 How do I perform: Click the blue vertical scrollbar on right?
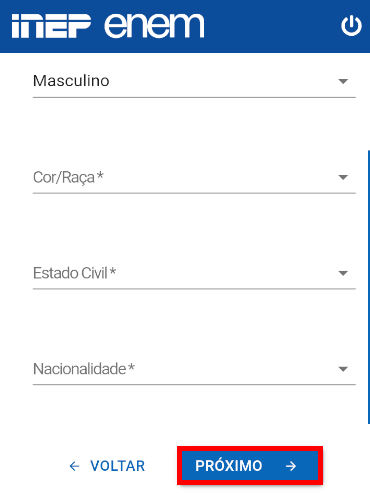click(x=369, y=287)
